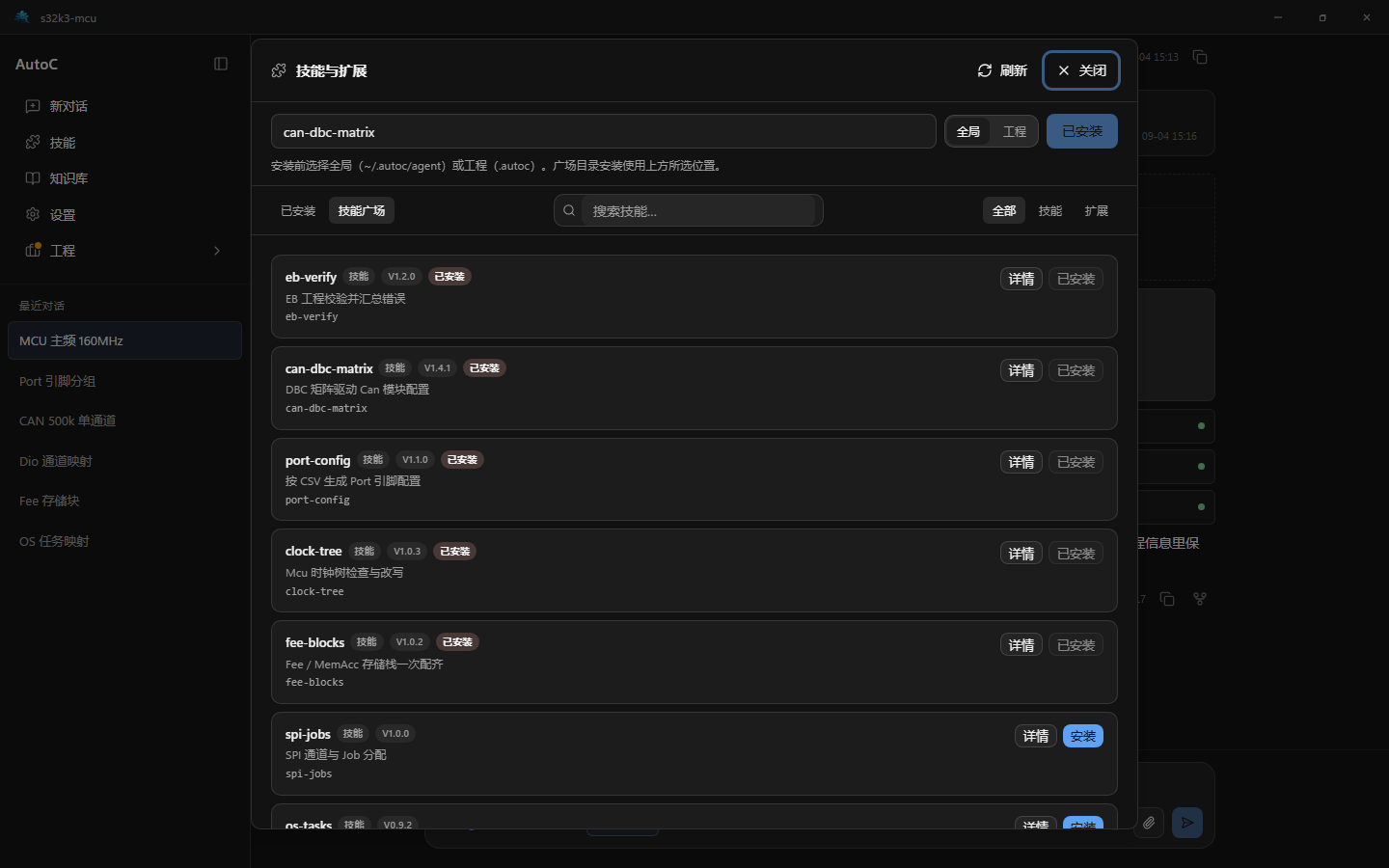Viewport: 1389px width, 868px height.
Task: Open 详情 for can-dbc-matrix
Action: pos(1021,370)
